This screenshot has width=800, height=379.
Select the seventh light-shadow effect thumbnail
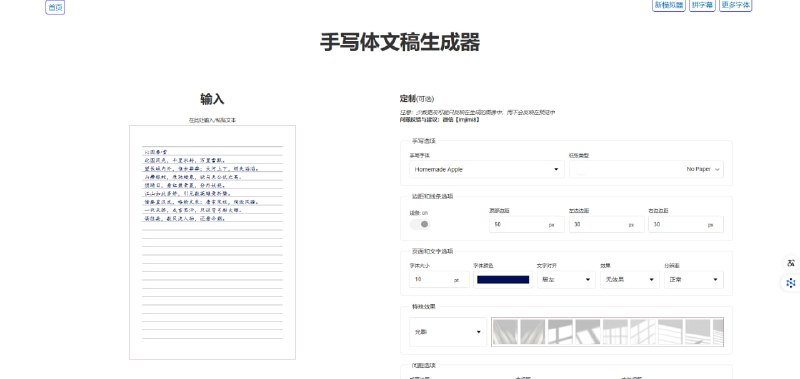tap(670, 332)
